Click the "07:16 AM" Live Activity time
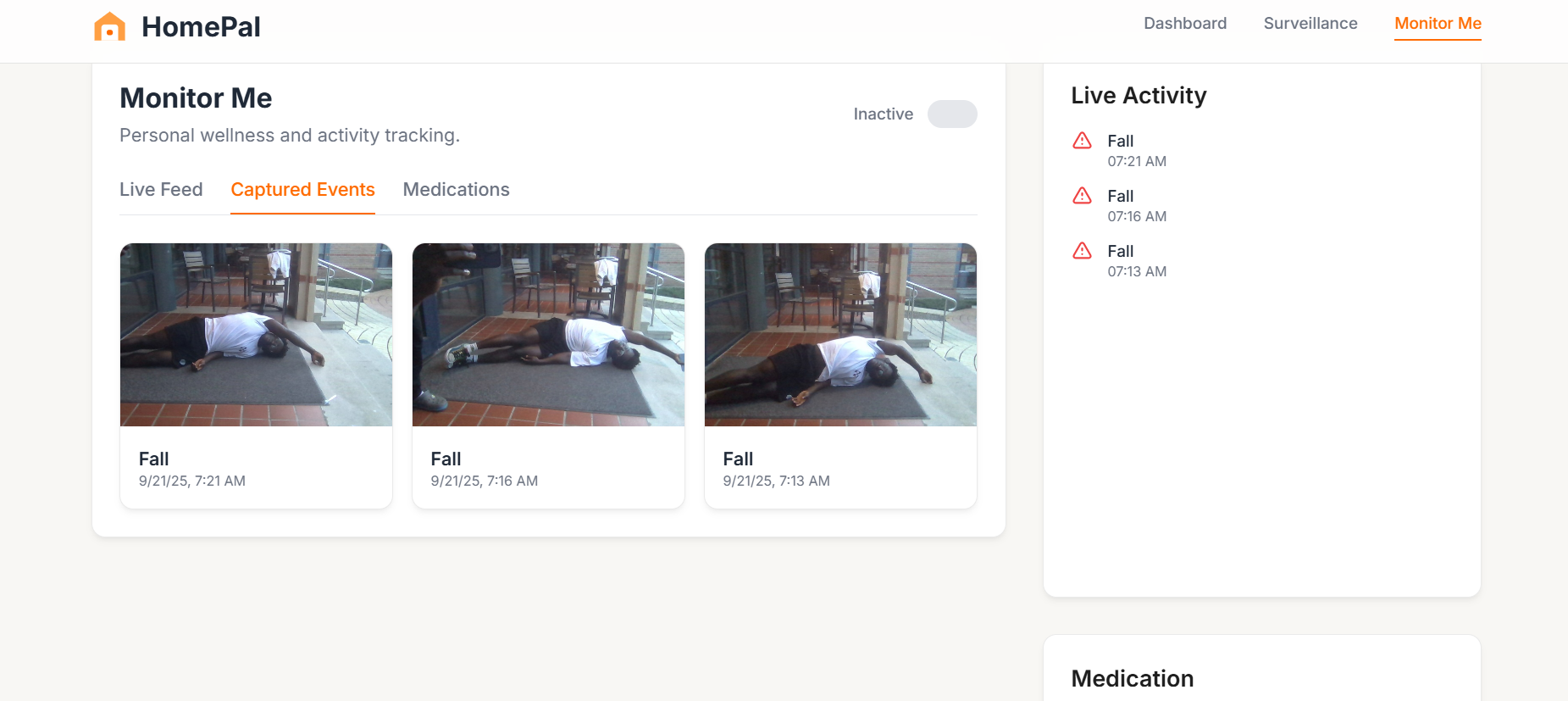Image resolution: width=1568 pixels, height=701 pixels. click(x=1137, y=216)
